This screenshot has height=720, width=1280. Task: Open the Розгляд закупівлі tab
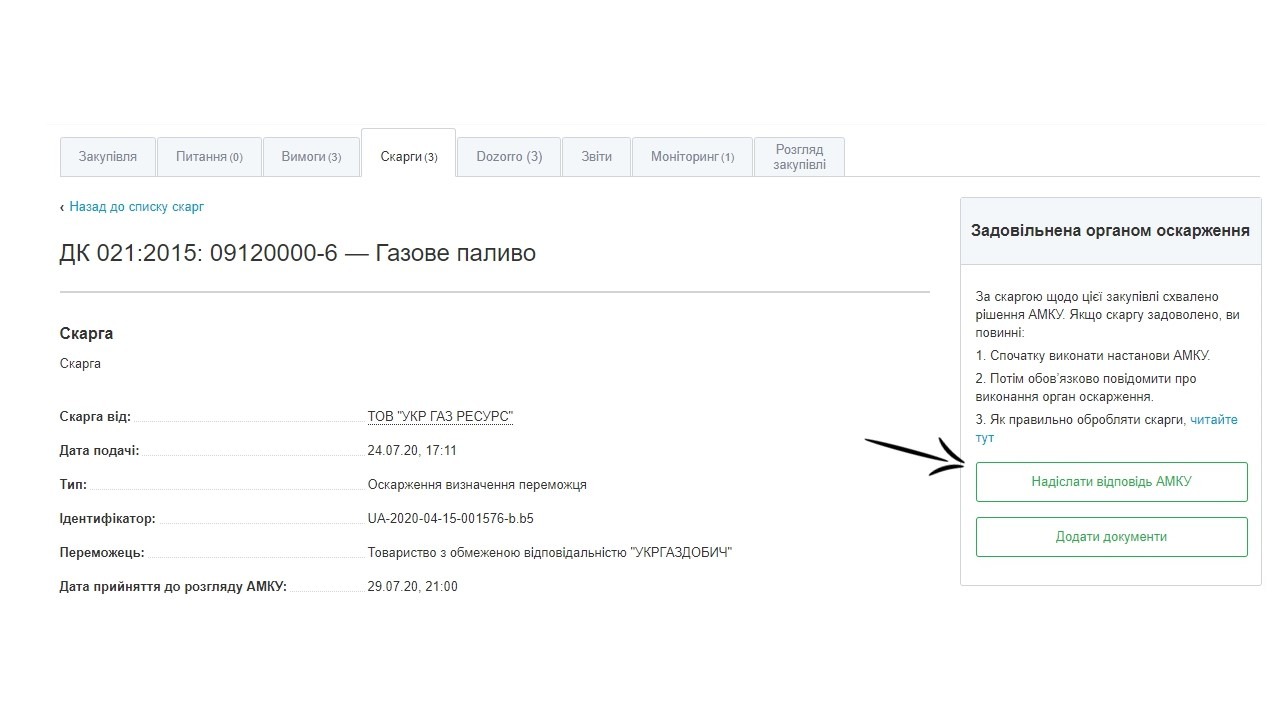(x=799, y=157)
